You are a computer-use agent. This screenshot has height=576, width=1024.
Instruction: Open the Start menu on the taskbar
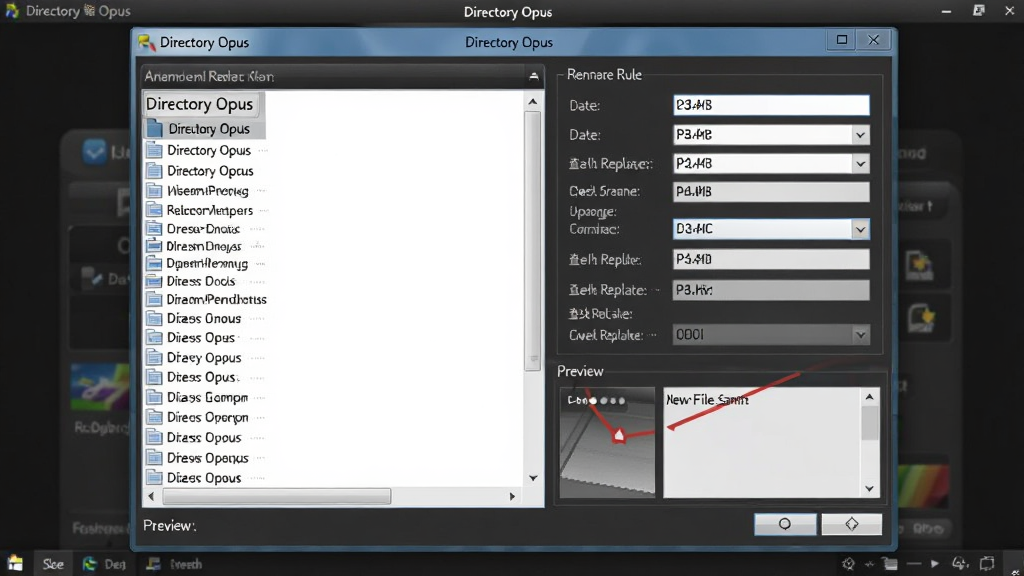(x=14, y=564)
